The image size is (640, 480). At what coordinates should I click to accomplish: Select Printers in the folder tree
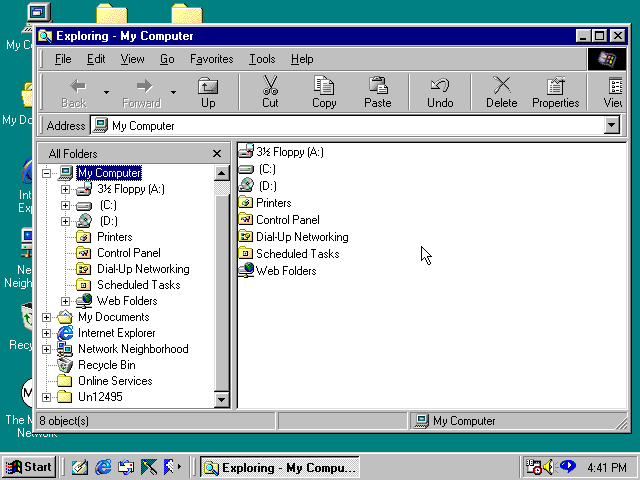(115, 237)
